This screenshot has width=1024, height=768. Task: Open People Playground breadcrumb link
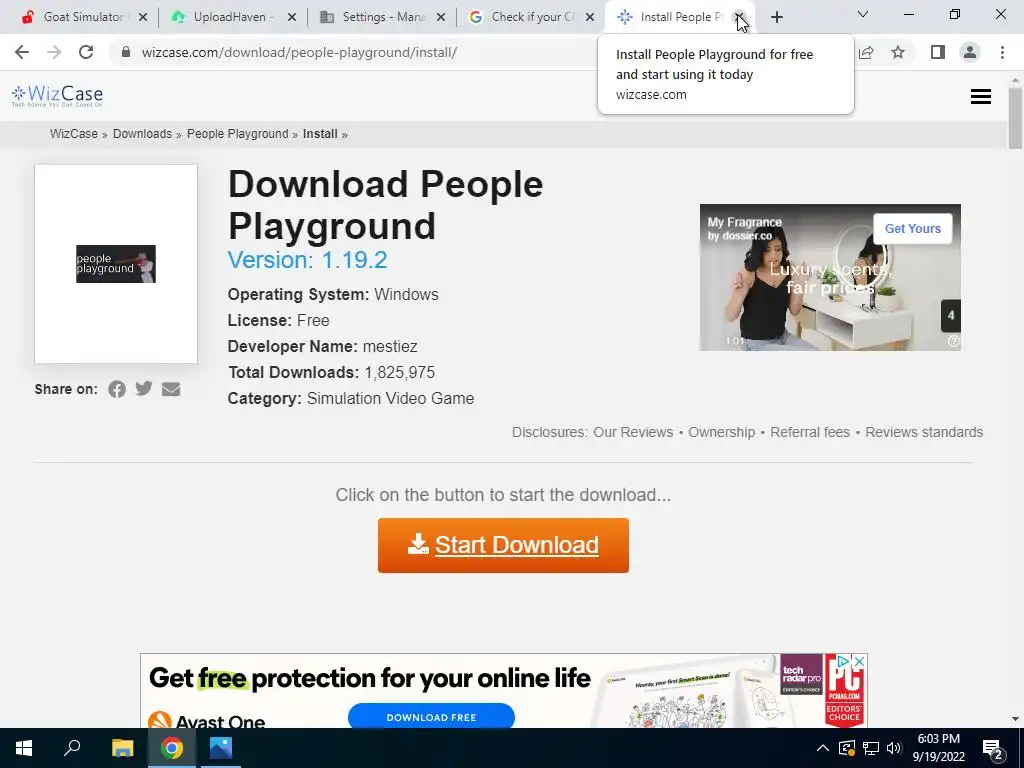pyautogui.click(x=238, y=134)
